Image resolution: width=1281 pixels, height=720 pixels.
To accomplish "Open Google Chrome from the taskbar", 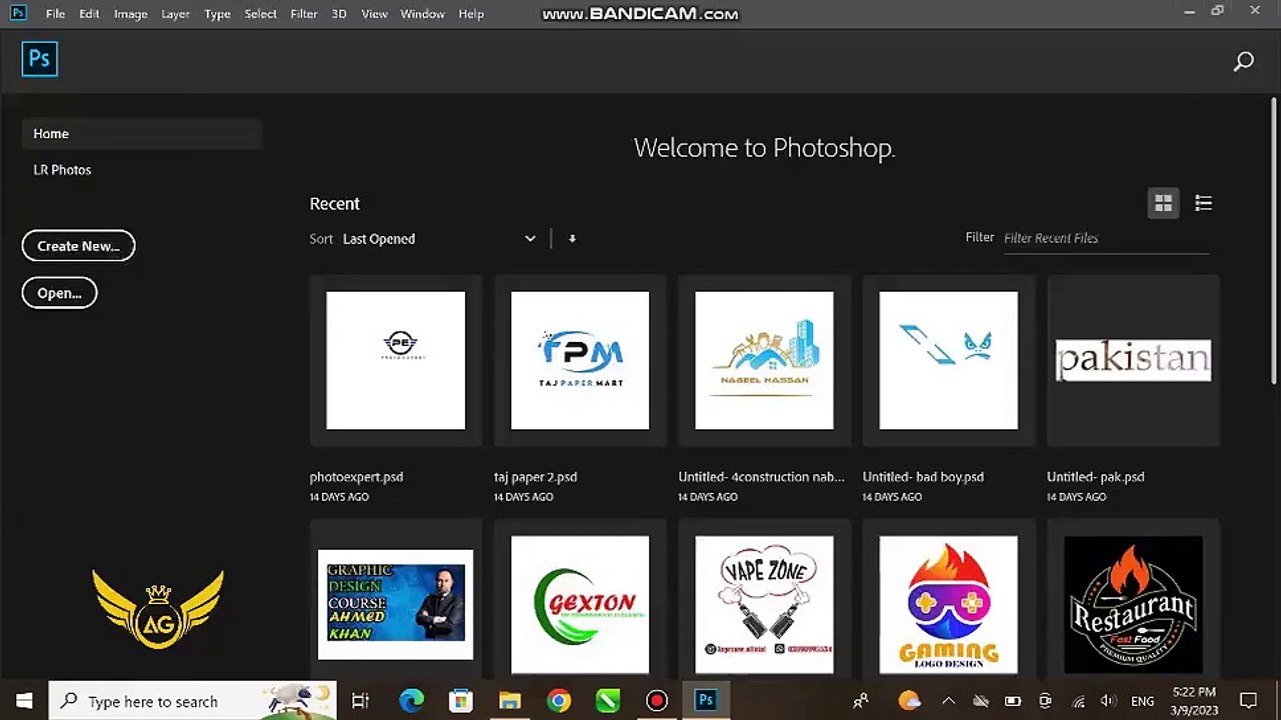I will (x=559, y=701).
